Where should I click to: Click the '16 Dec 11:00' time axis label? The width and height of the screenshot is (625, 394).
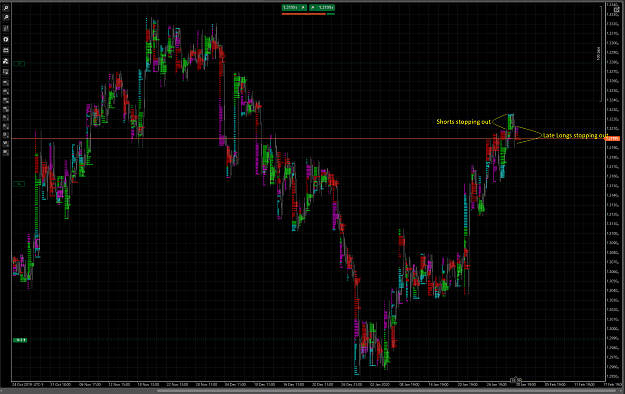293,385
